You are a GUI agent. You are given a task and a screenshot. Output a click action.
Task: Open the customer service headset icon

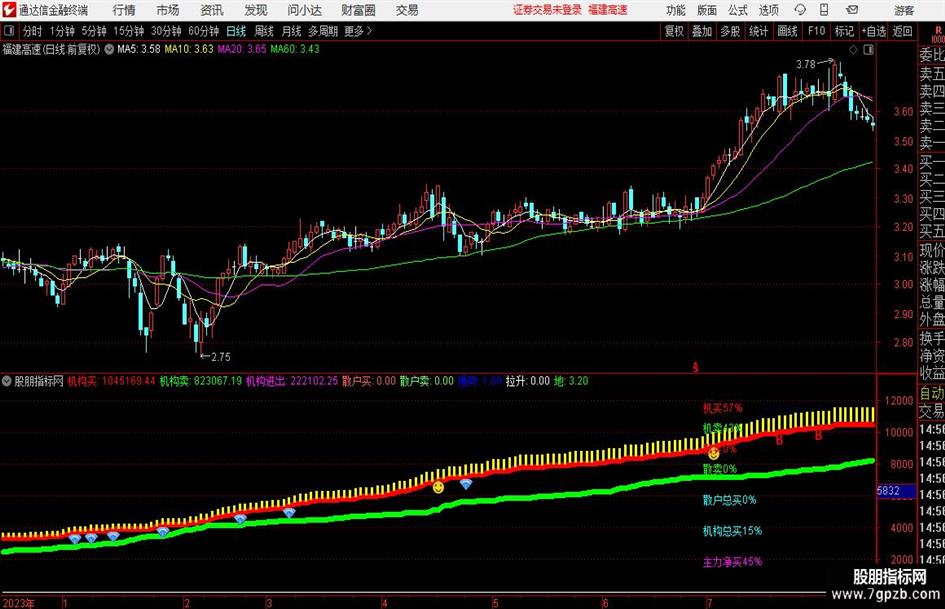click(800, 10)
